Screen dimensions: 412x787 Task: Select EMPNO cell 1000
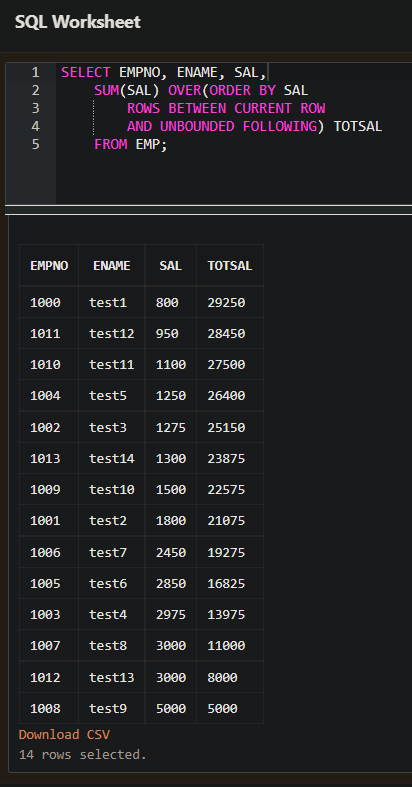pyautogui.click(x=49, y=302)
